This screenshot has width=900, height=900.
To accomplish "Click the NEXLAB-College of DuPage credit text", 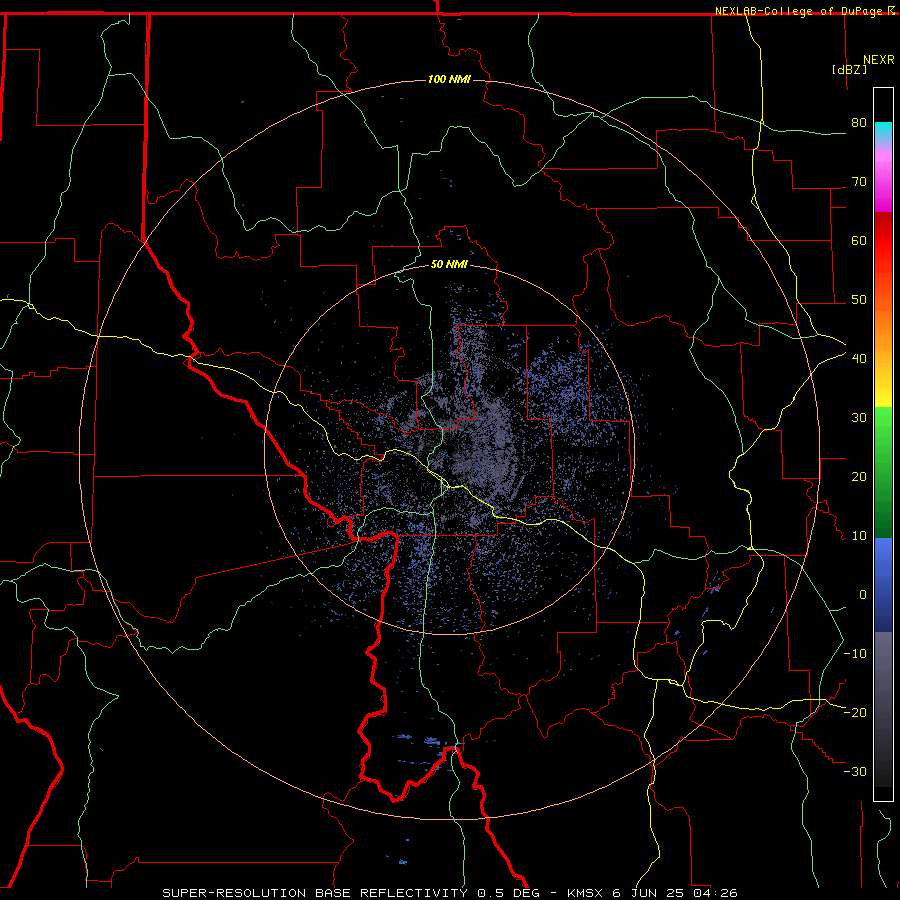I will pyautogui.click(x=798, y=11).
